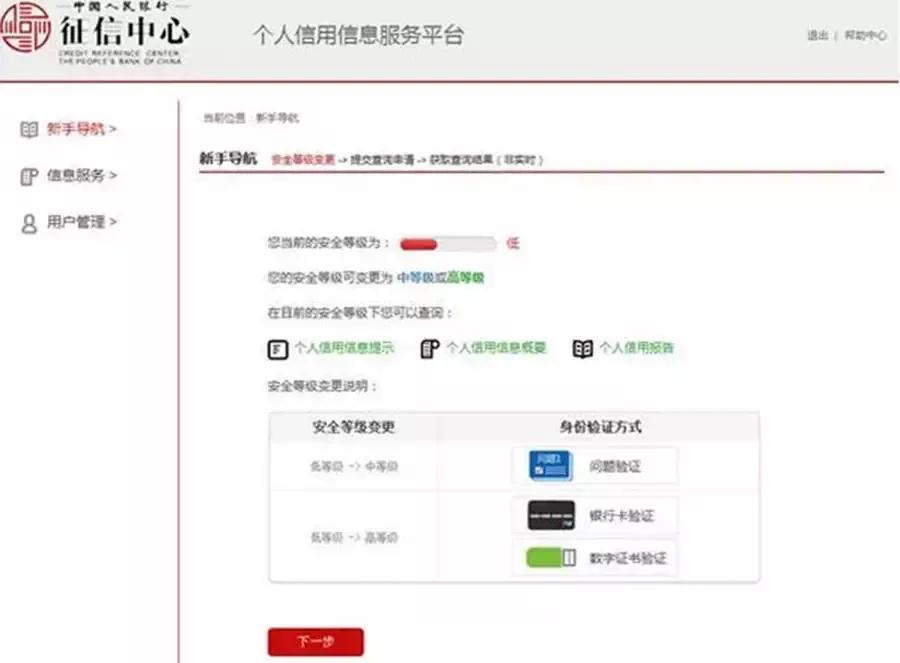The height and width of the screenshot is (663, 900).
Task: Open the 帮助中心 menu item
Action: tap(866, 32)
